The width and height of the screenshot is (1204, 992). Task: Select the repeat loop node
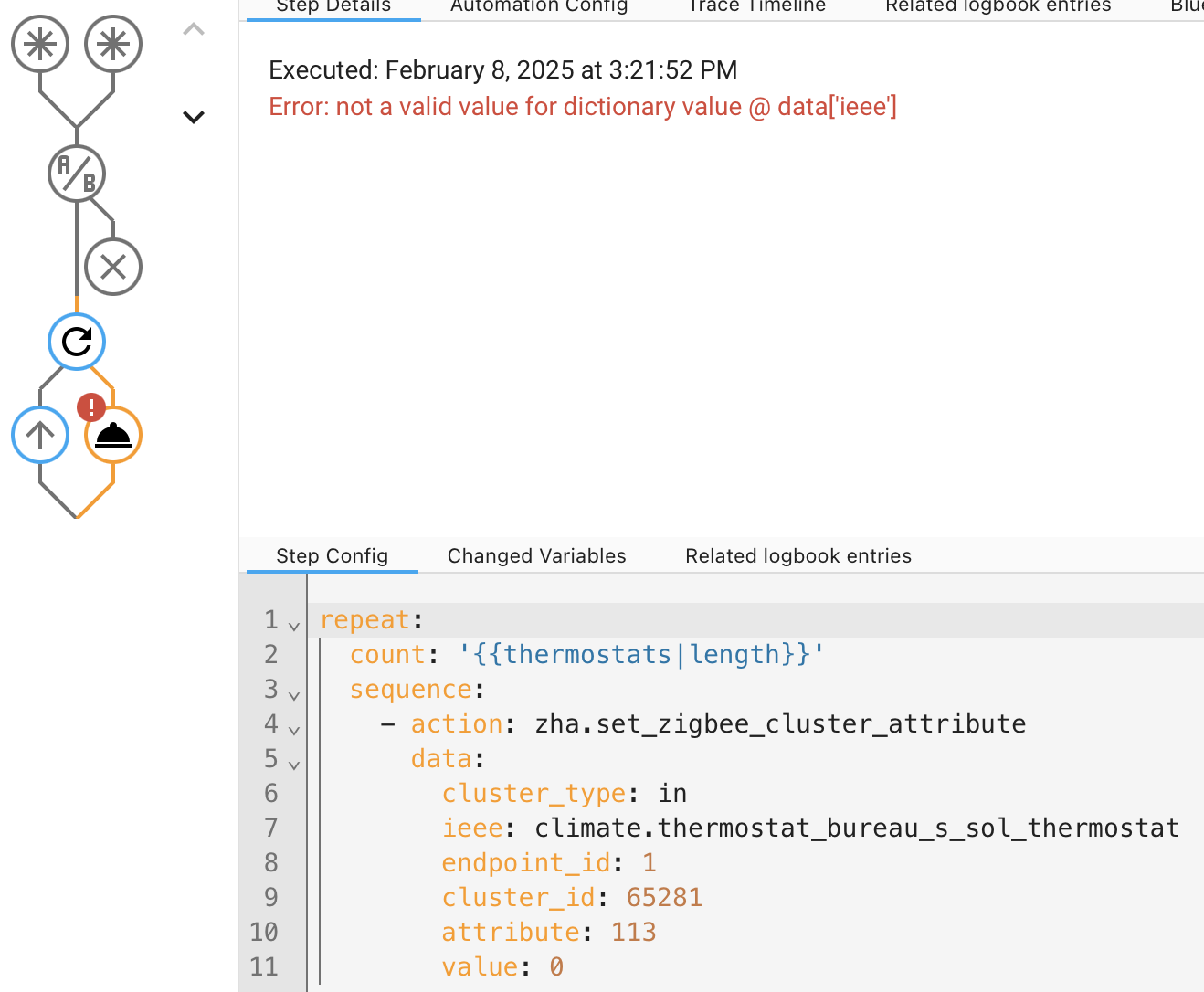[77, 342]
